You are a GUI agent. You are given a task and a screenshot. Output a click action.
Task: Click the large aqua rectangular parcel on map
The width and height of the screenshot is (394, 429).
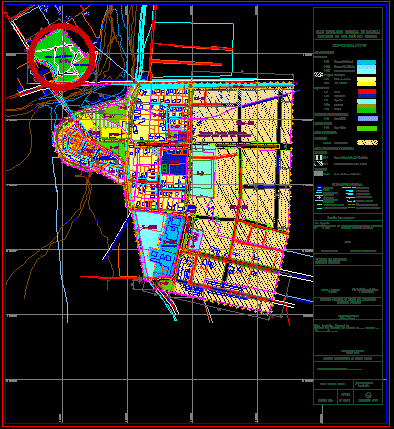point(203,178)
